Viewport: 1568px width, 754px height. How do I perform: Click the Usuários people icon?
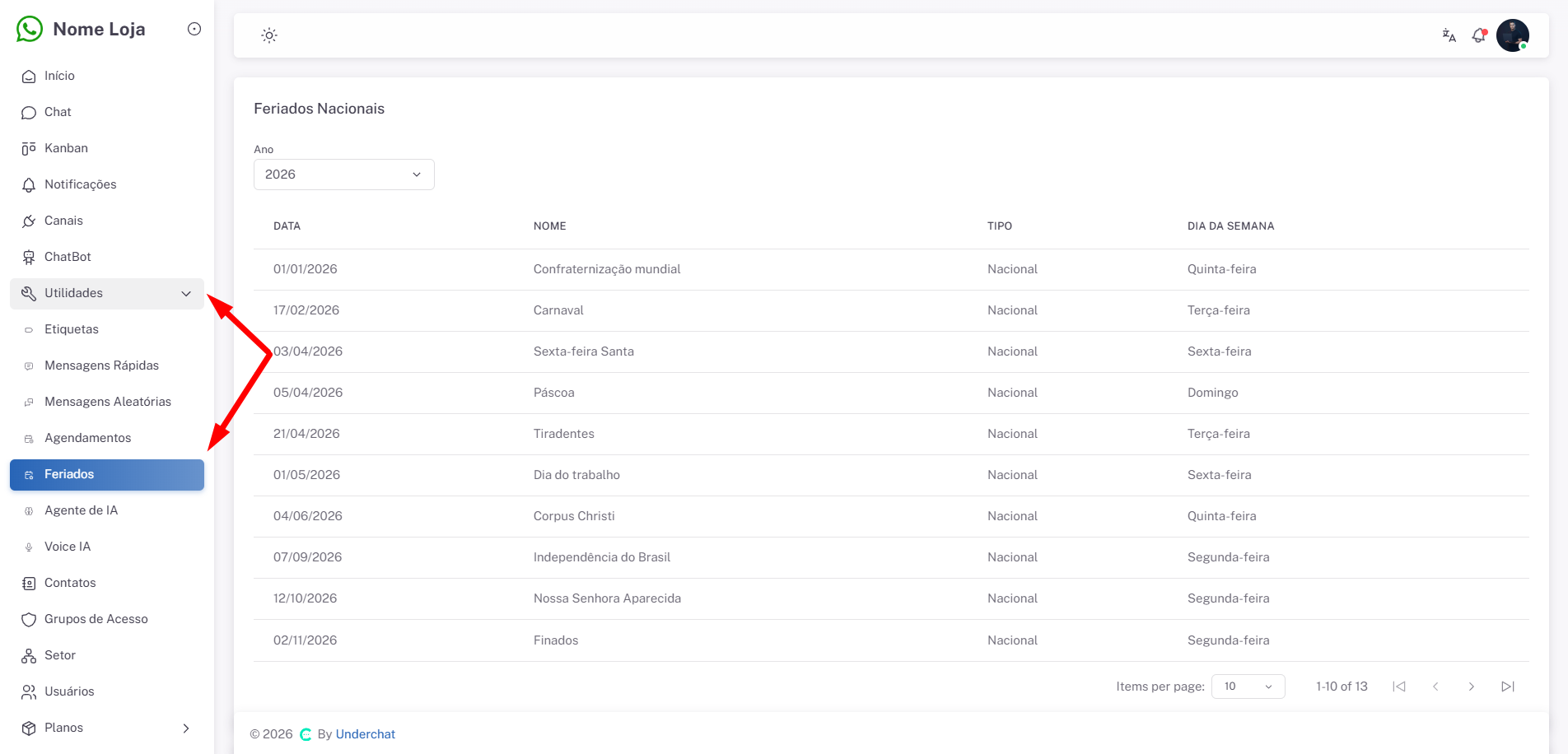(x=29, y=692)
